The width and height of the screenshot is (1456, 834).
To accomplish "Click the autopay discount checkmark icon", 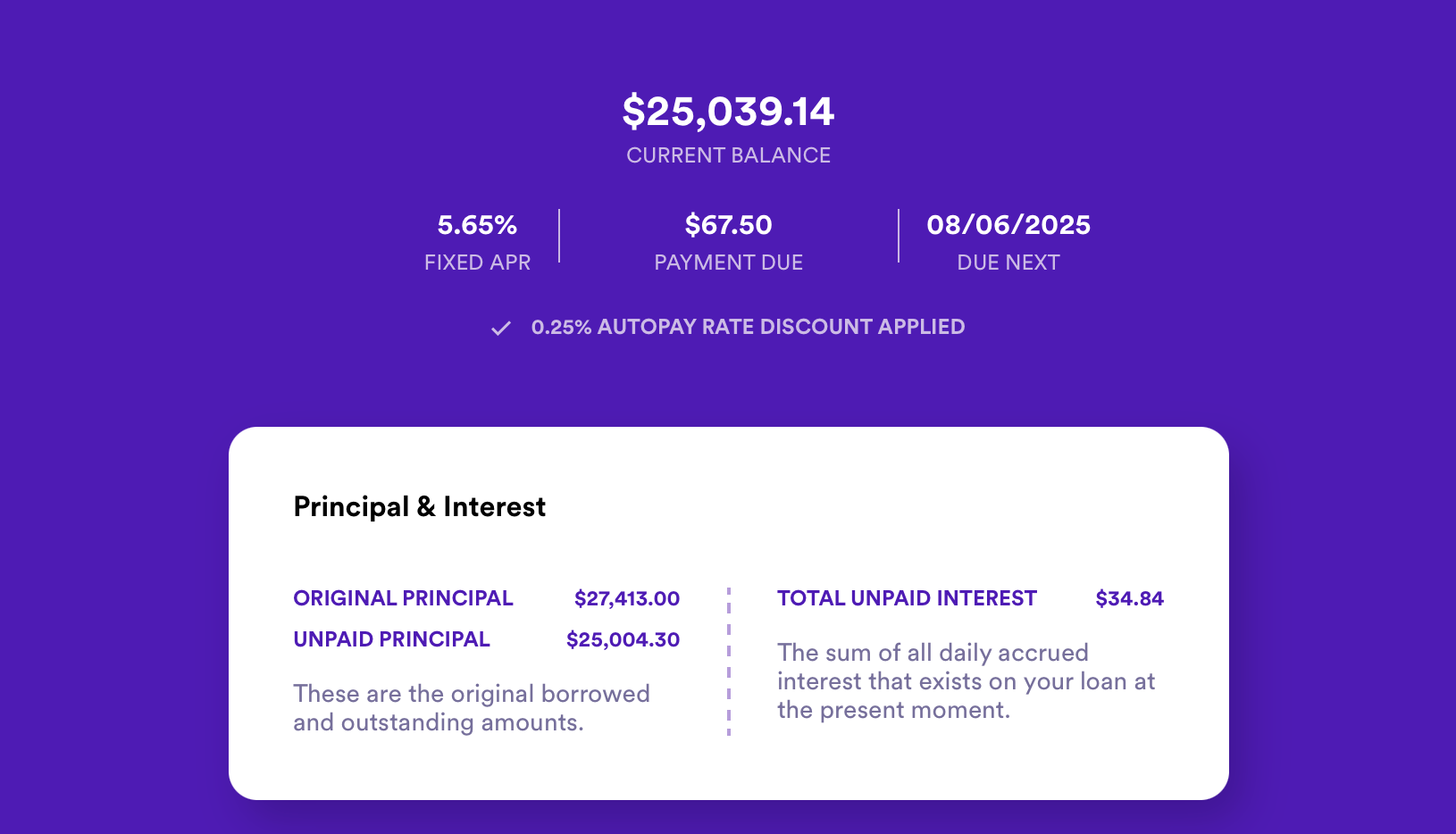I will click(x=500, y=328).
